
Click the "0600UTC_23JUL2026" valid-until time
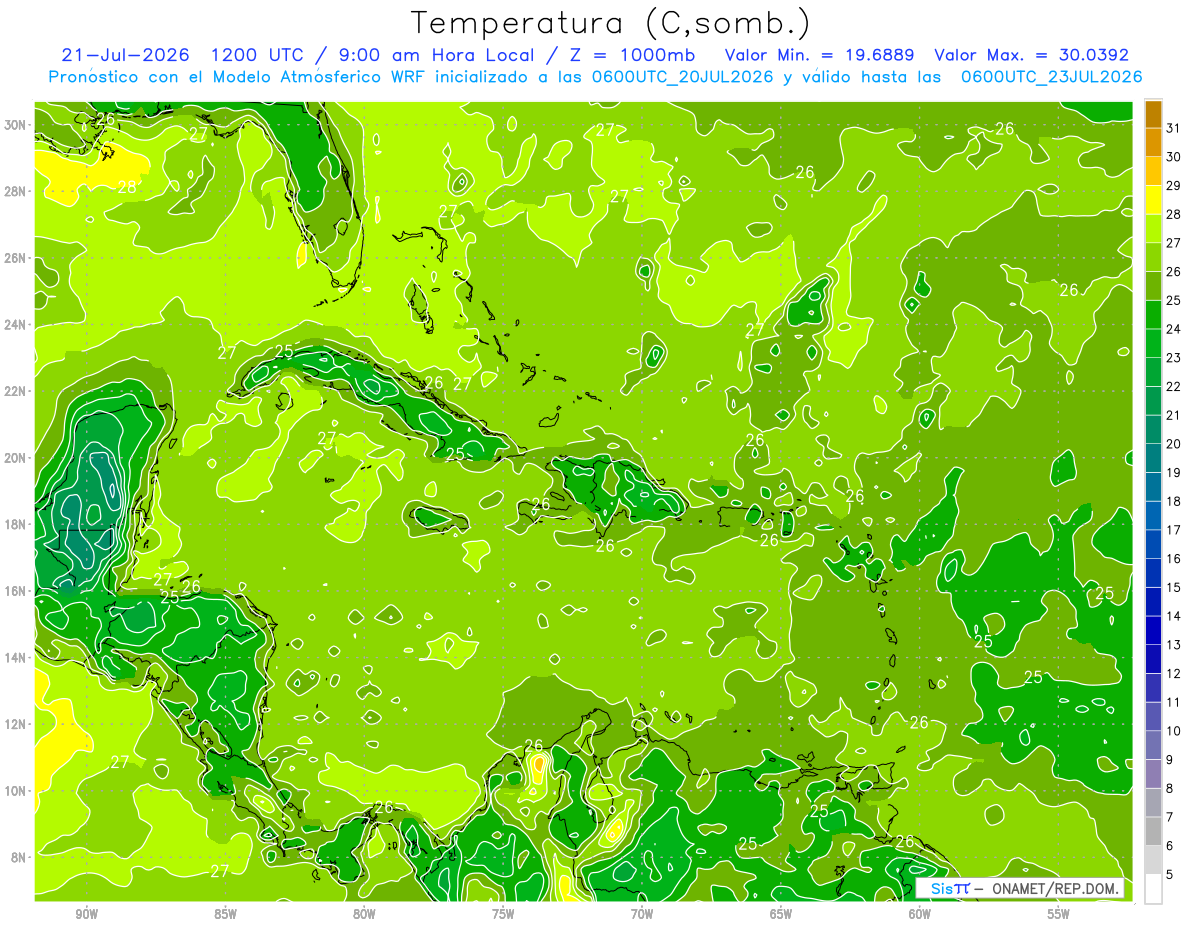(x=1051, y=77)
